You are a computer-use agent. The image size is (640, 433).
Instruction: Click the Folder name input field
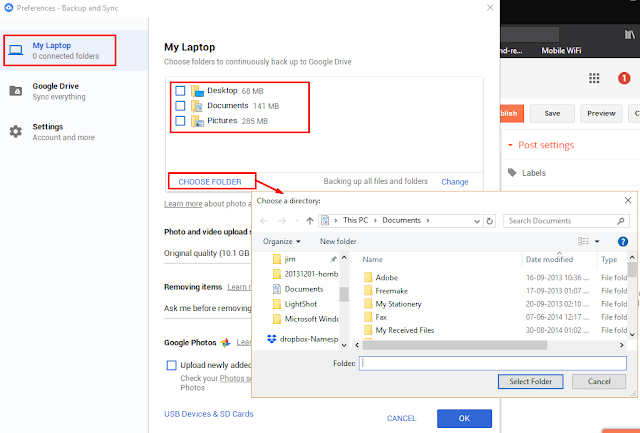493,363
